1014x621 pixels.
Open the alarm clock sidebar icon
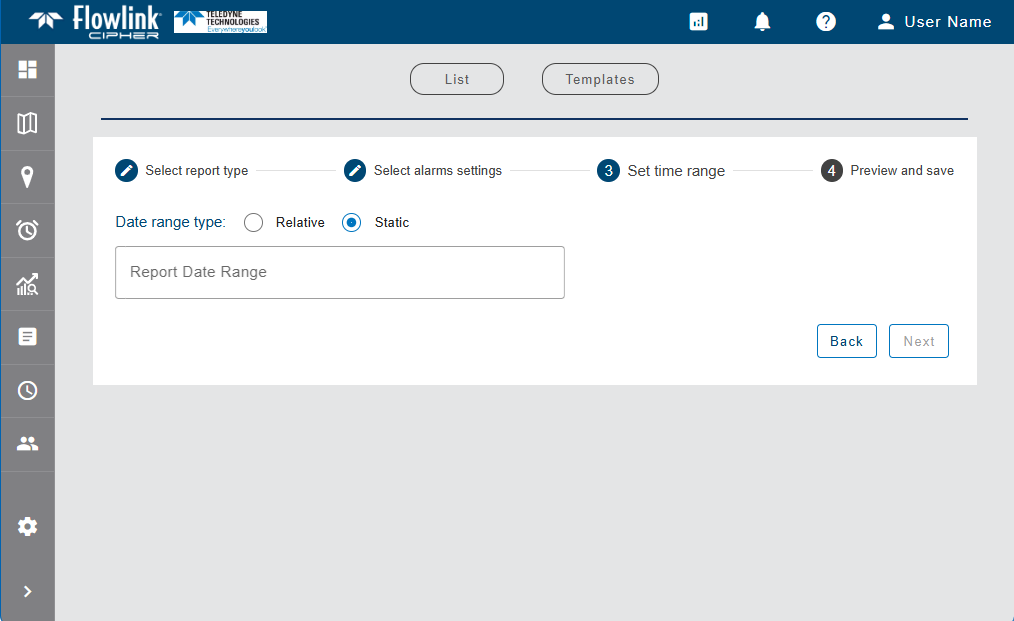[28, 231]
